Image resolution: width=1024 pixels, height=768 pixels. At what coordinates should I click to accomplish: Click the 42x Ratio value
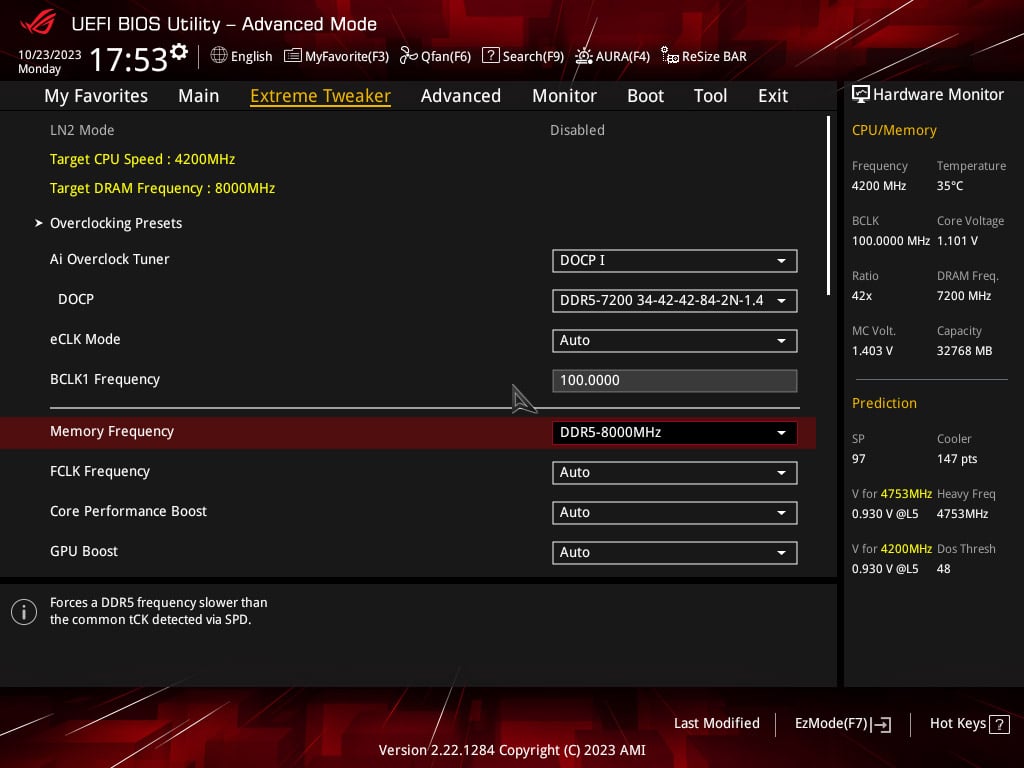[x=861, y=296]
